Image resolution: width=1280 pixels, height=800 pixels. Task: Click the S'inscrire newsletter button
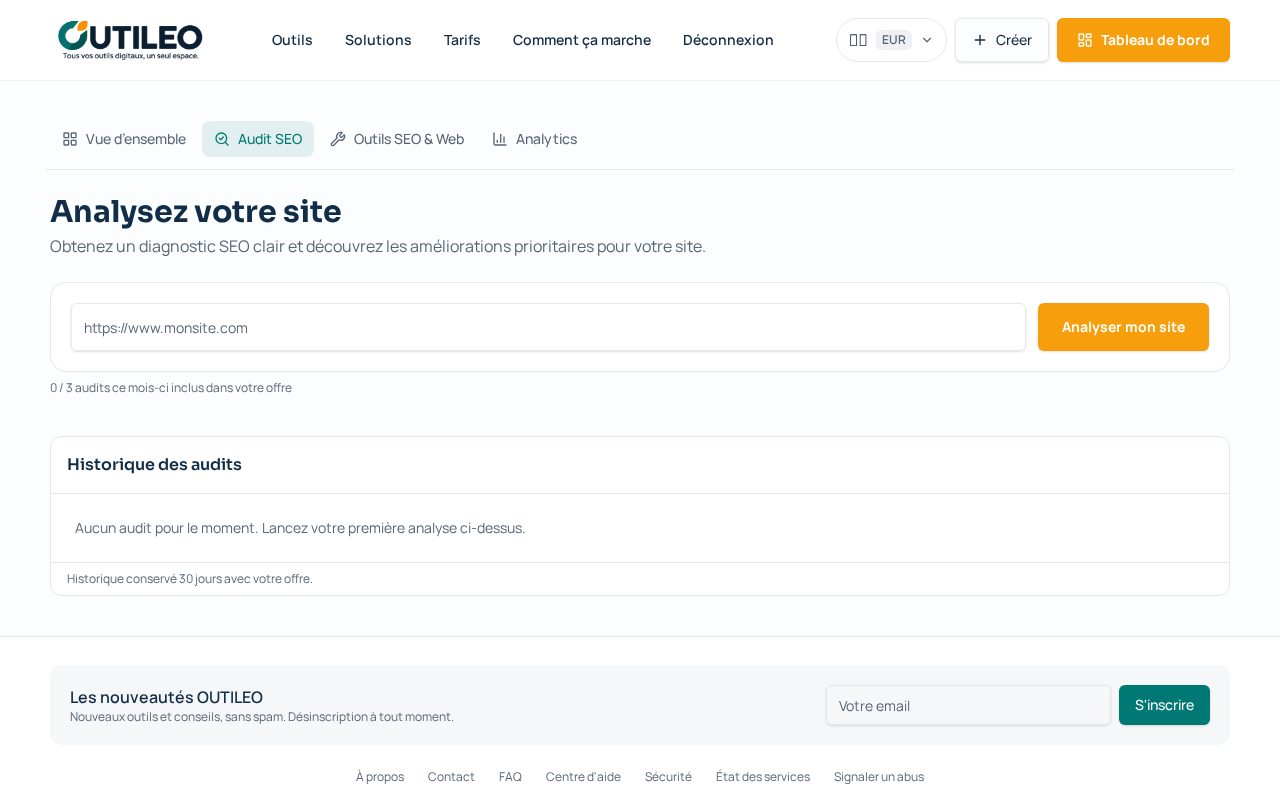pos(1164,705)
